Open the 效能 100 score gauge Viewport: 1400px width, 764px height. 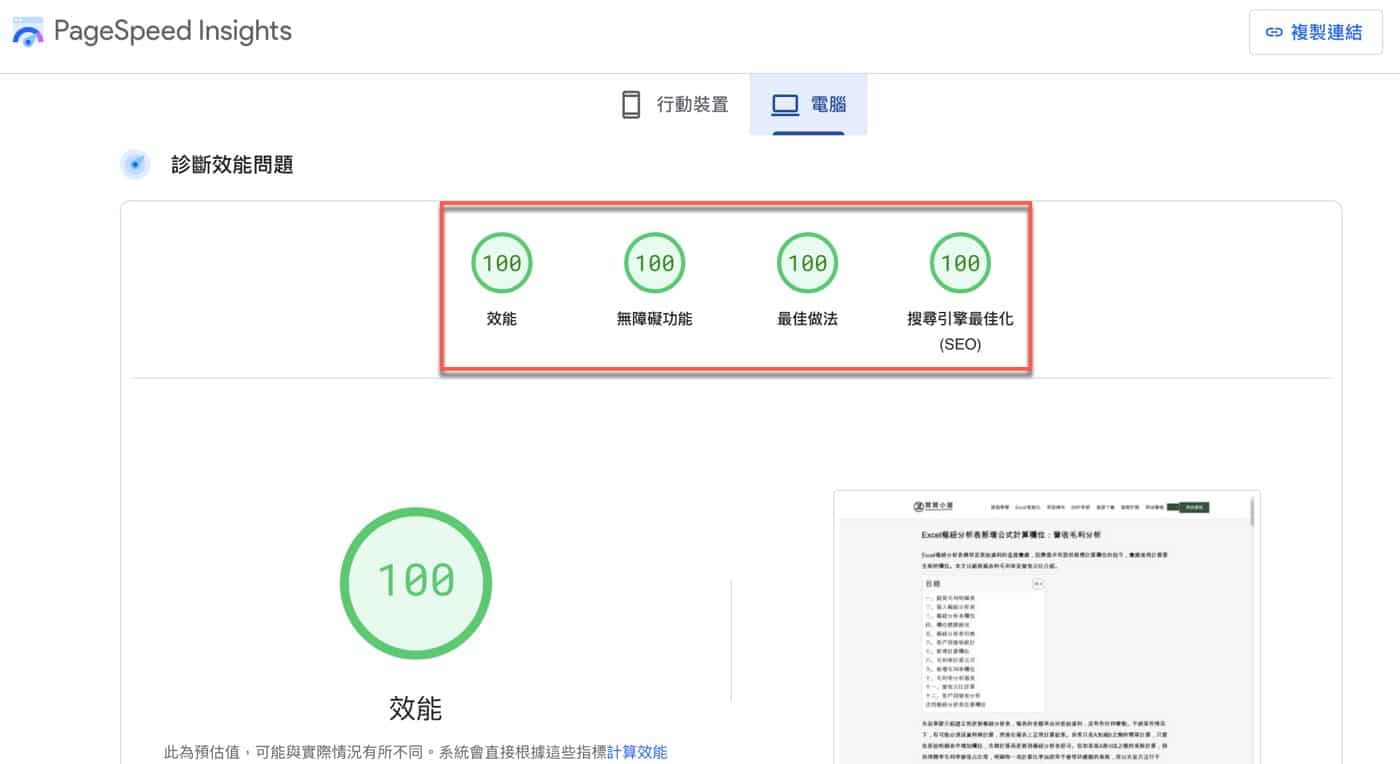tap(502, 263)
